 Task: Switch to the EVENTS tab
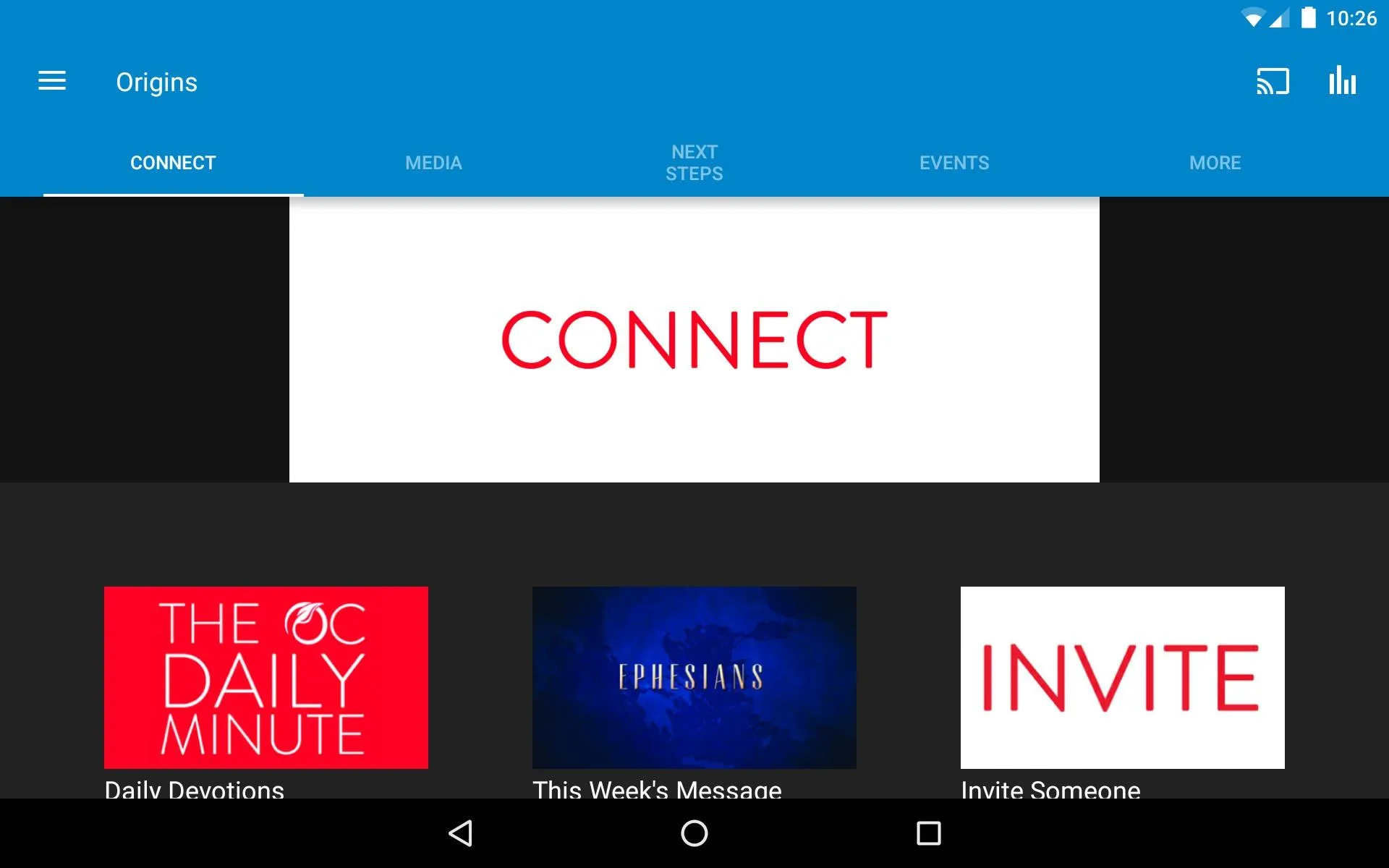955,162
